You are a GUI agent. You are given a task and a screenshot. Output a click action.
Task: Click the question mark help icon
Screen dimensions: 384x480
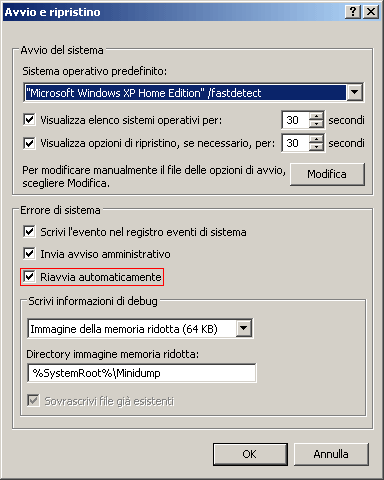coord(353,12)
